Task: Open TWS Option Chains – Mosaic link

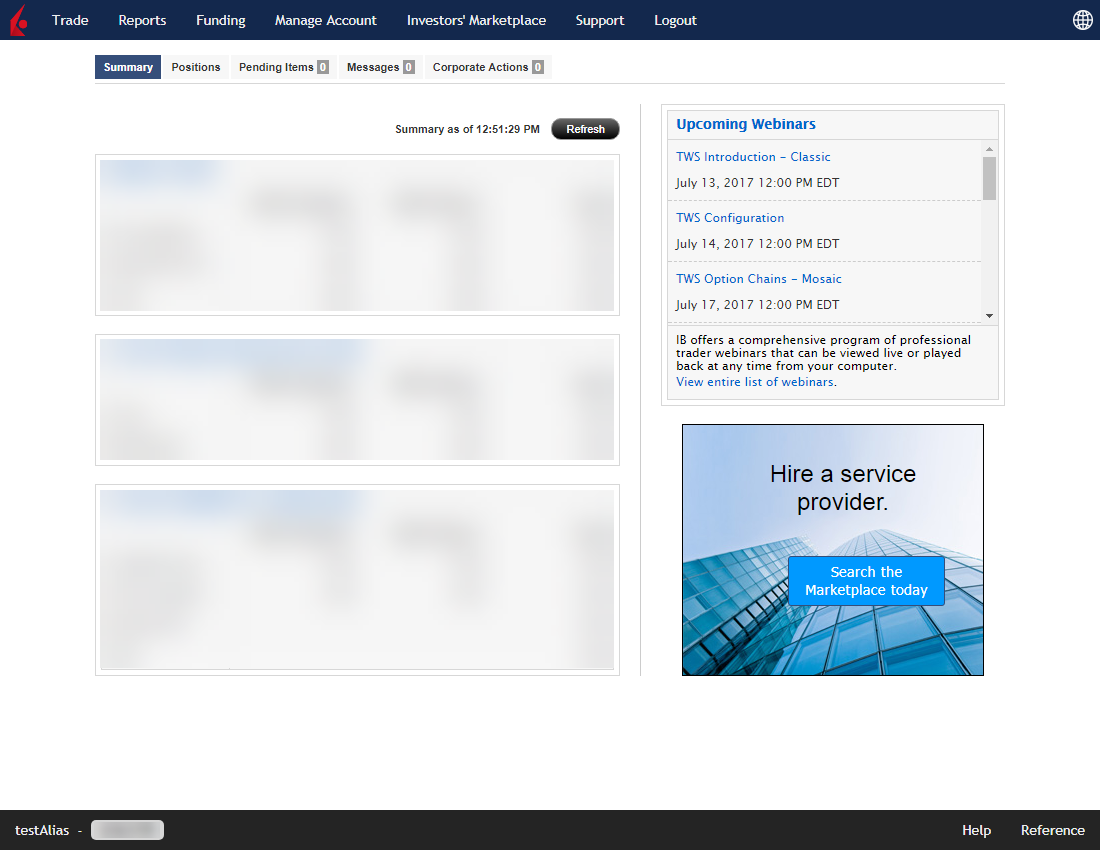Action: 758,279
